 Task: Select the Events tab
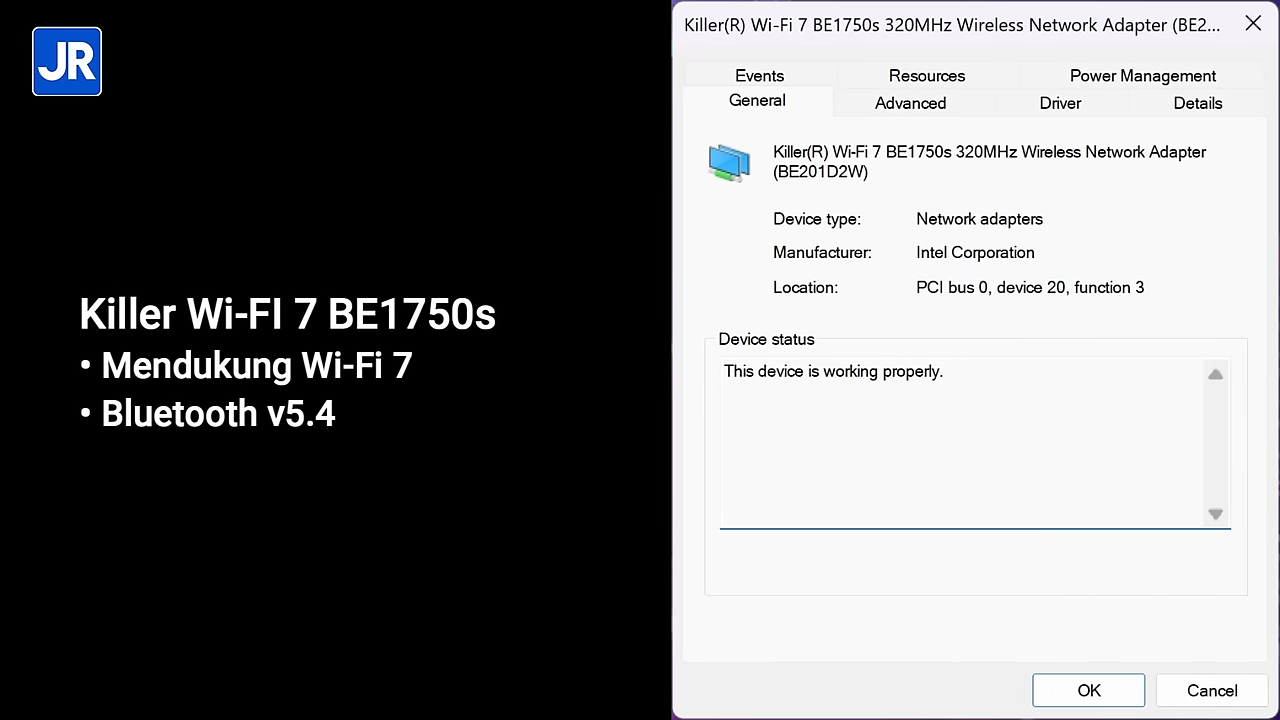click(759, 76)
